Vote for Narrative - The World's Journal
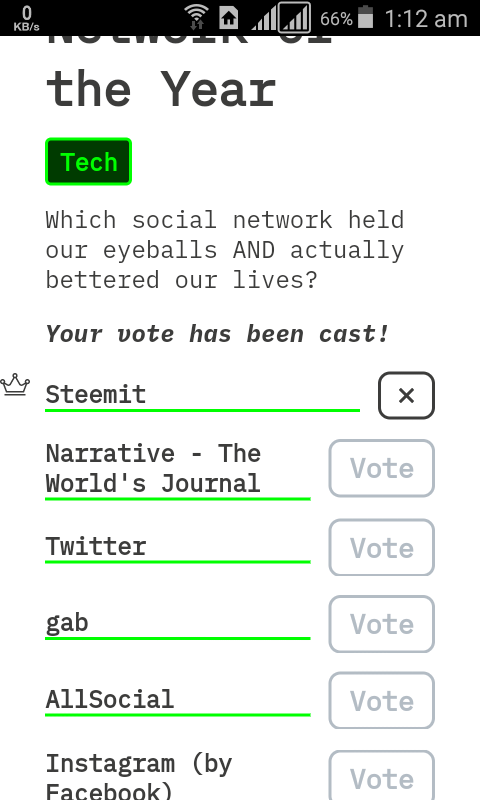The width and height of the screenshot is (480, 800). click(382, 468)
